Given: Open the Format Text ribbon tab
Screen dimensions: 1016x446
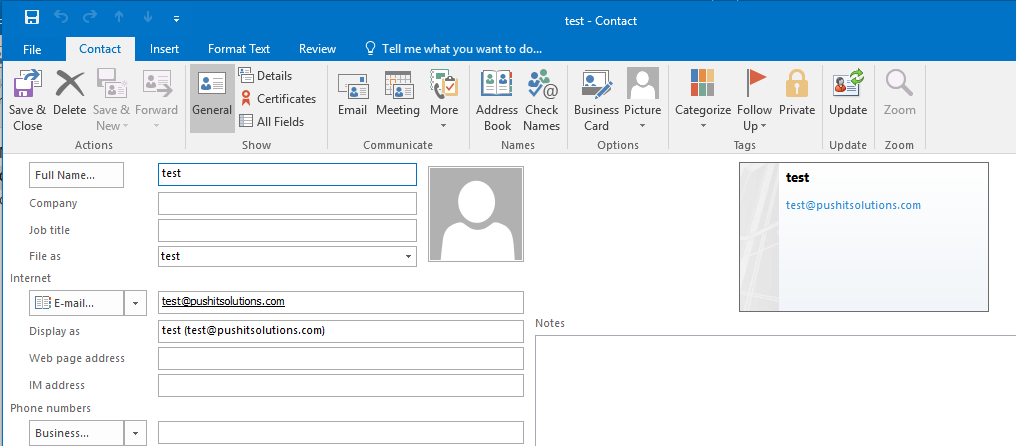Looking at the screenshot, I should pos(239,49).
